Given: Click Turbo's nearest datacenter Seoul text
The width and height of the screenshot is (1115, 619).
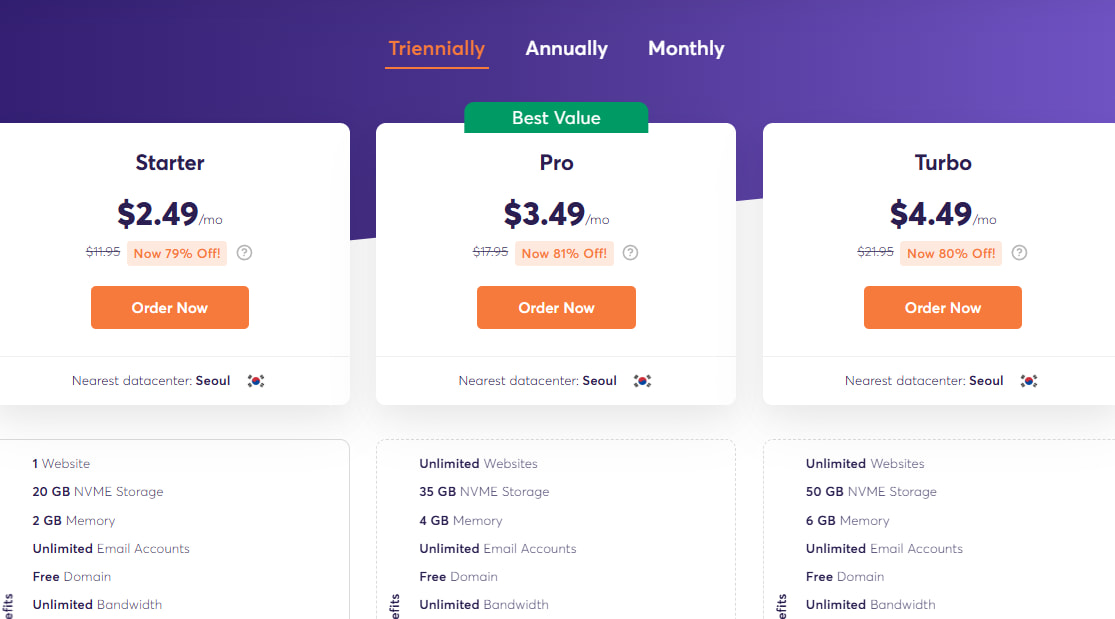Looking at the screenshot, I should [x=985, y=381].
